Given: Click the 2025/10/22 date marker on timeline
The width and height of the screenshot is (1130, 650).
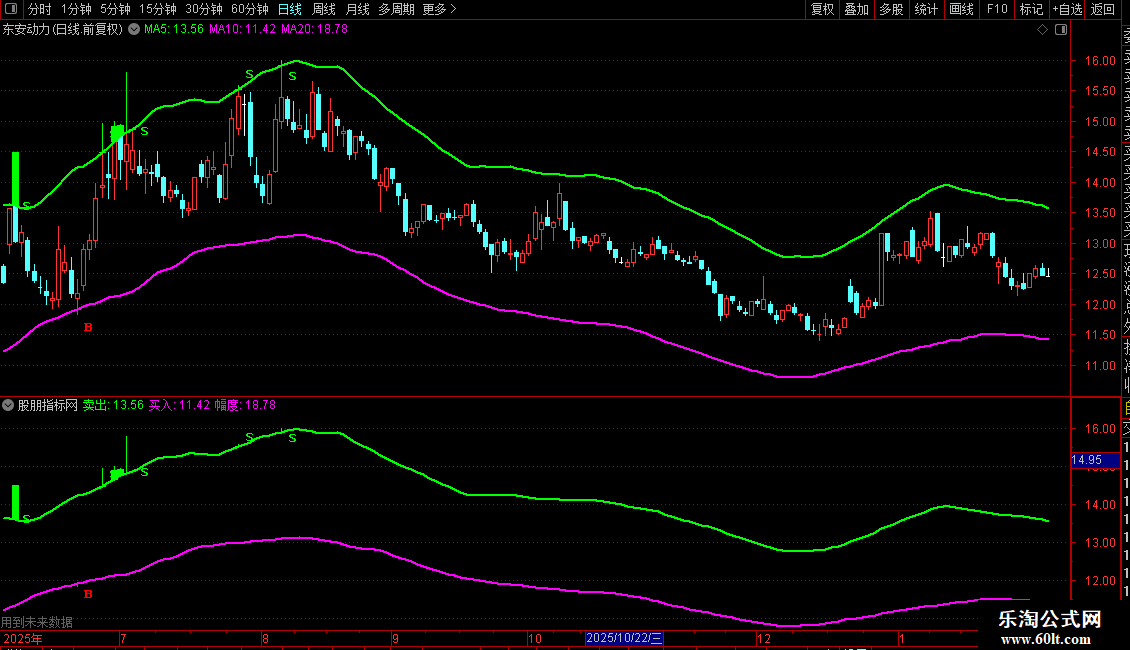Looking at the screenshot, I should click(x=624, y=637).
